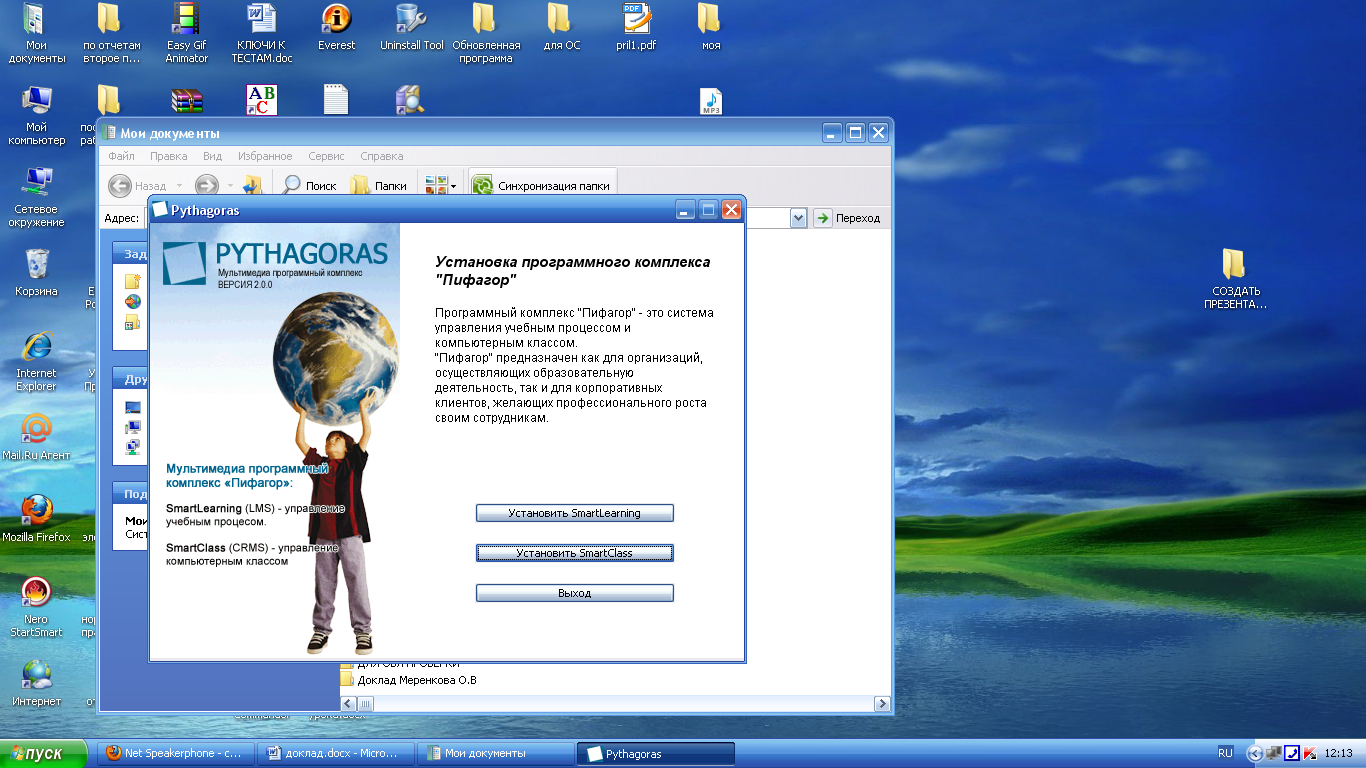Click Mail.Ru Агент desktop icon
This screenshot has height=768, width=1366.
click(x=36, y=437)
